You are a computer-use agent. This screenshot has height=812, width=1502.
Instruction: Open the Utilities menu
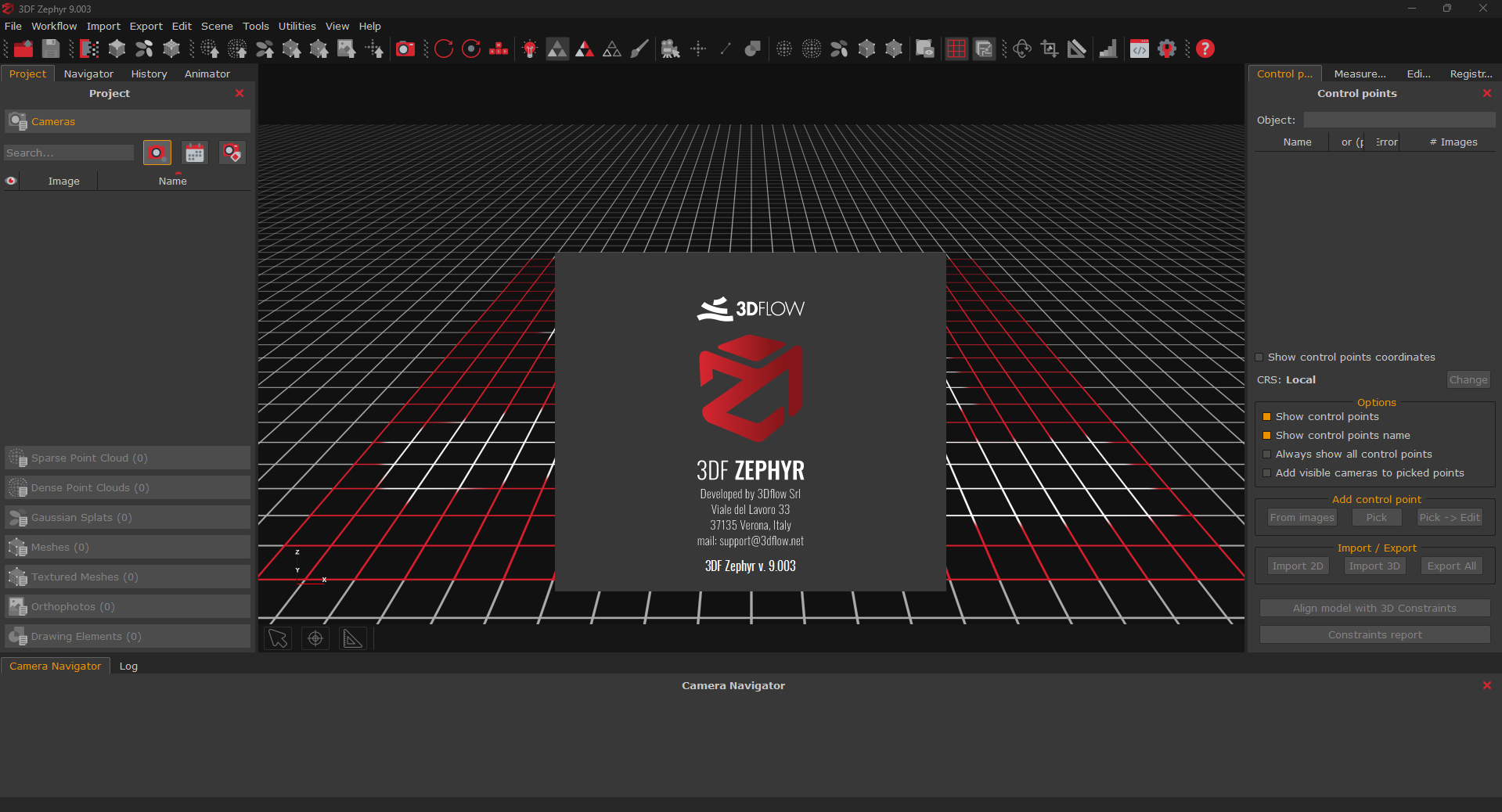click(297, 26)
